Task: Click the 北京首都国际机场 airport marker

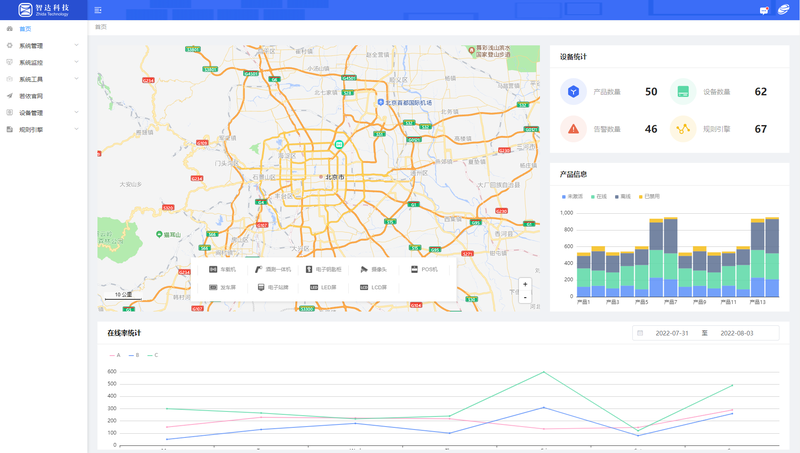Action: [x=380, y=103]
